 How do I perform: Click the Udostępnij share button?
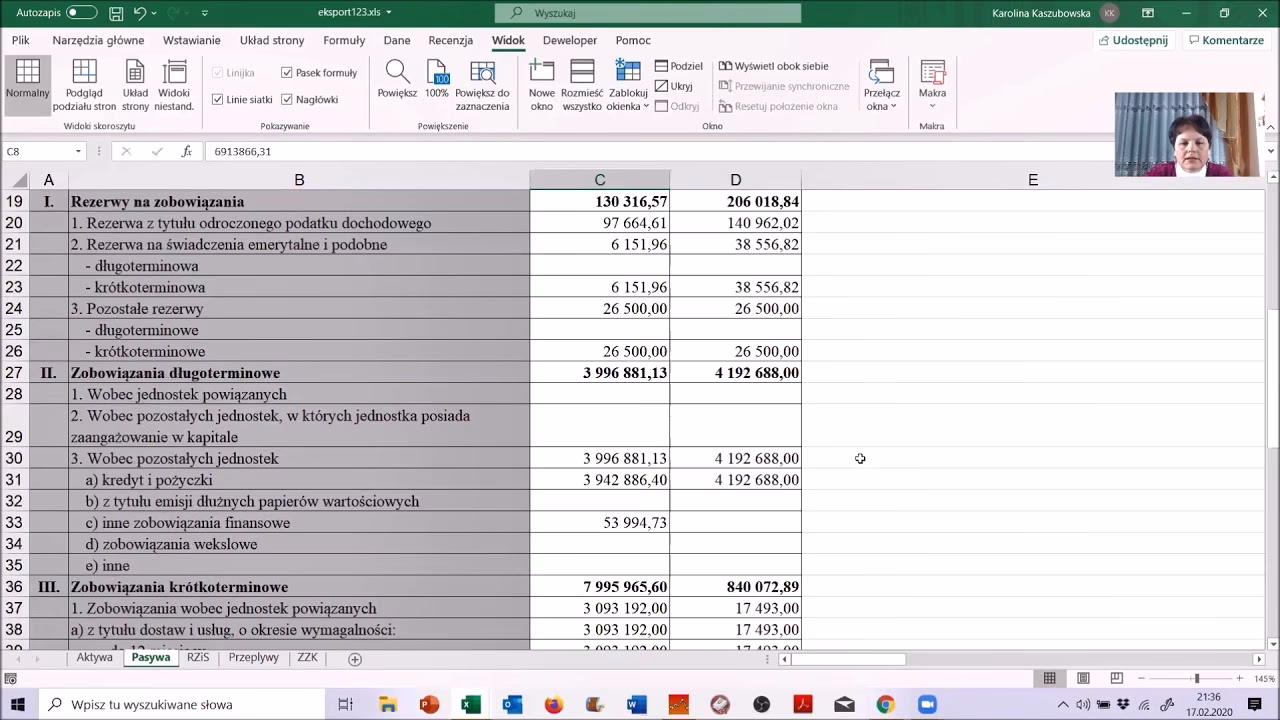click(x=1133, y=40)
